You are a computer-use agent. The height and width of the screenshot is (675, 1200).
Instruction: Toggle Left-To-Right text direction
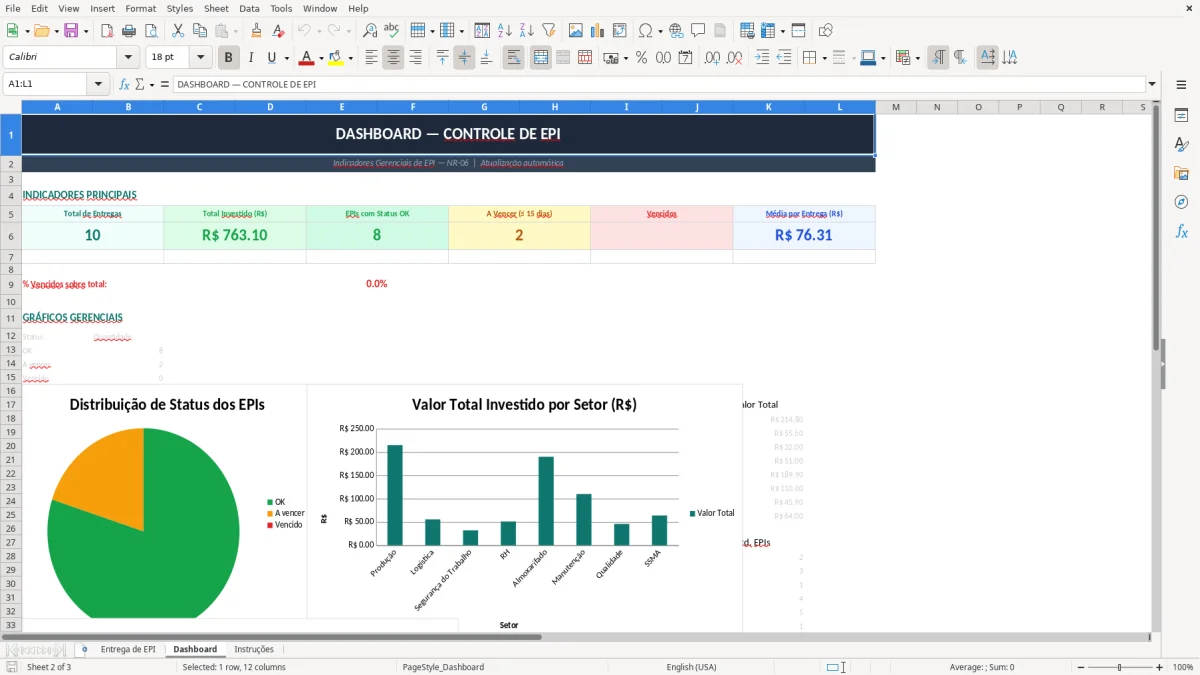tap(938, 58)
